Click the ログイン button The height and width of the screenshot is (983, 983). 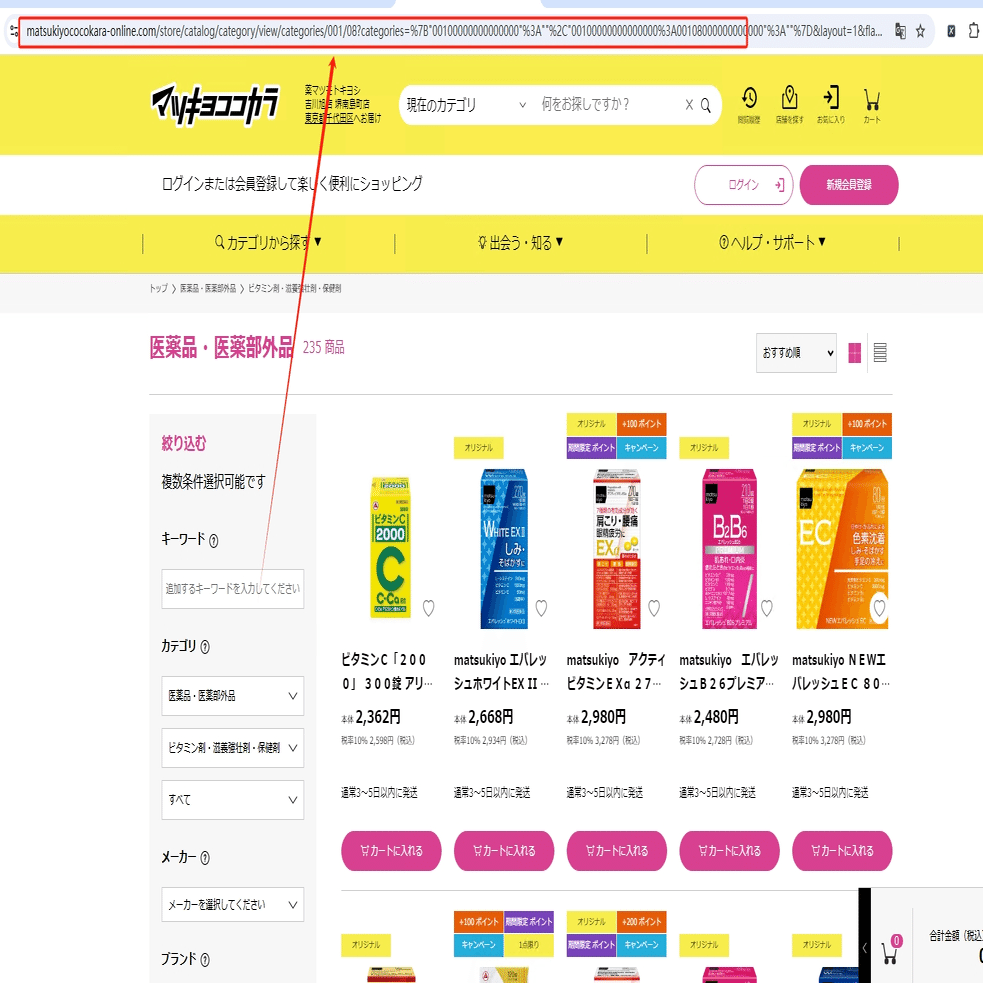pos(744,185)
